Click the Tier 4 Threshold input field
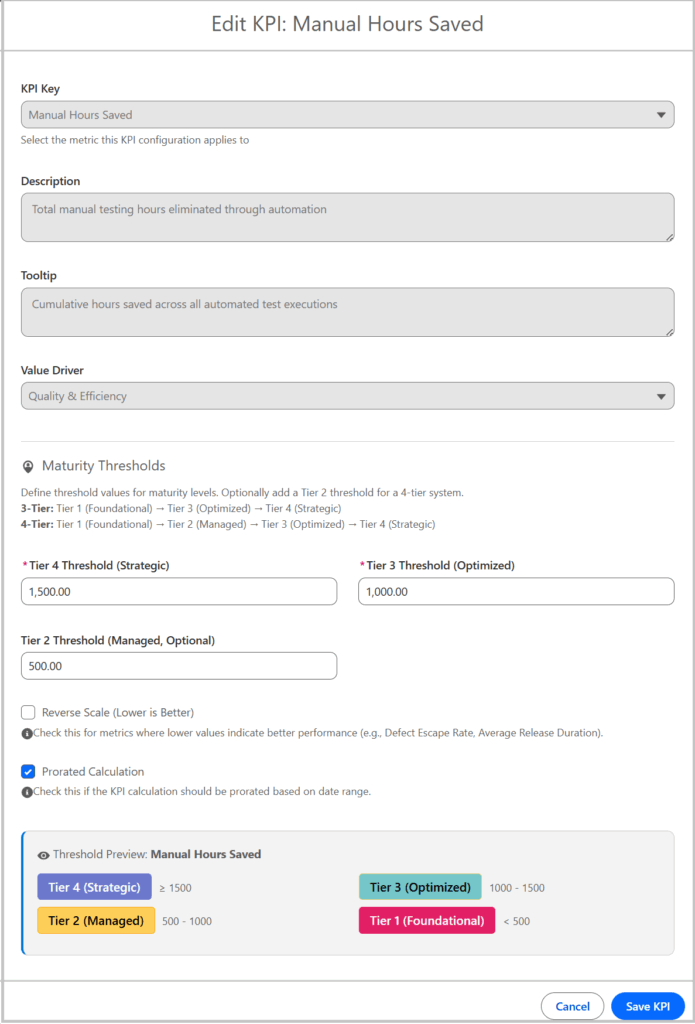Image resolution: width=695 pixels, height=1024 pixels. pos(179,592)
